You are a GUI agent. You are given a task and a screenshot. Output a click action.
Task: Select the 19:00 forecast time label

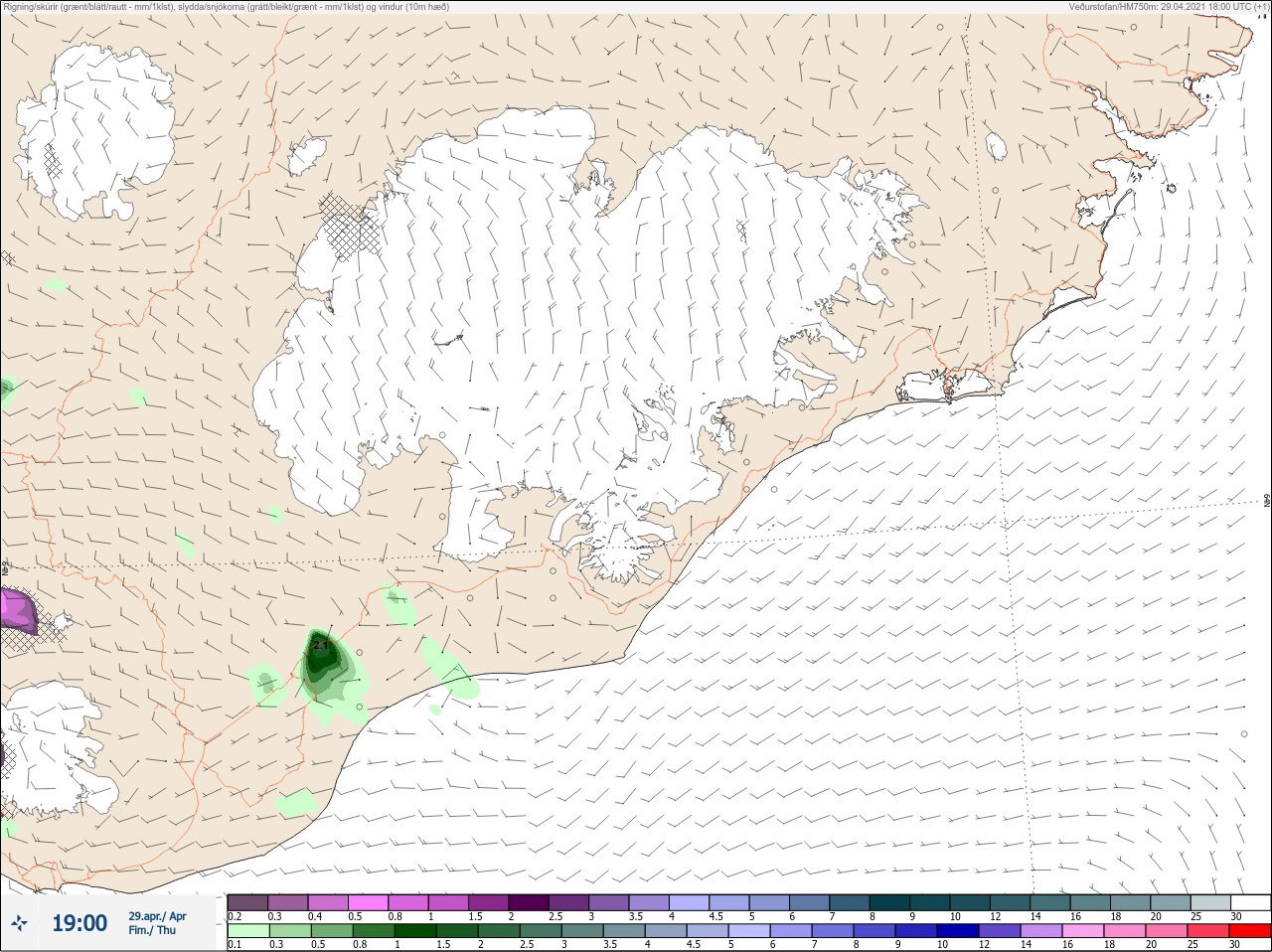(79, 923)
